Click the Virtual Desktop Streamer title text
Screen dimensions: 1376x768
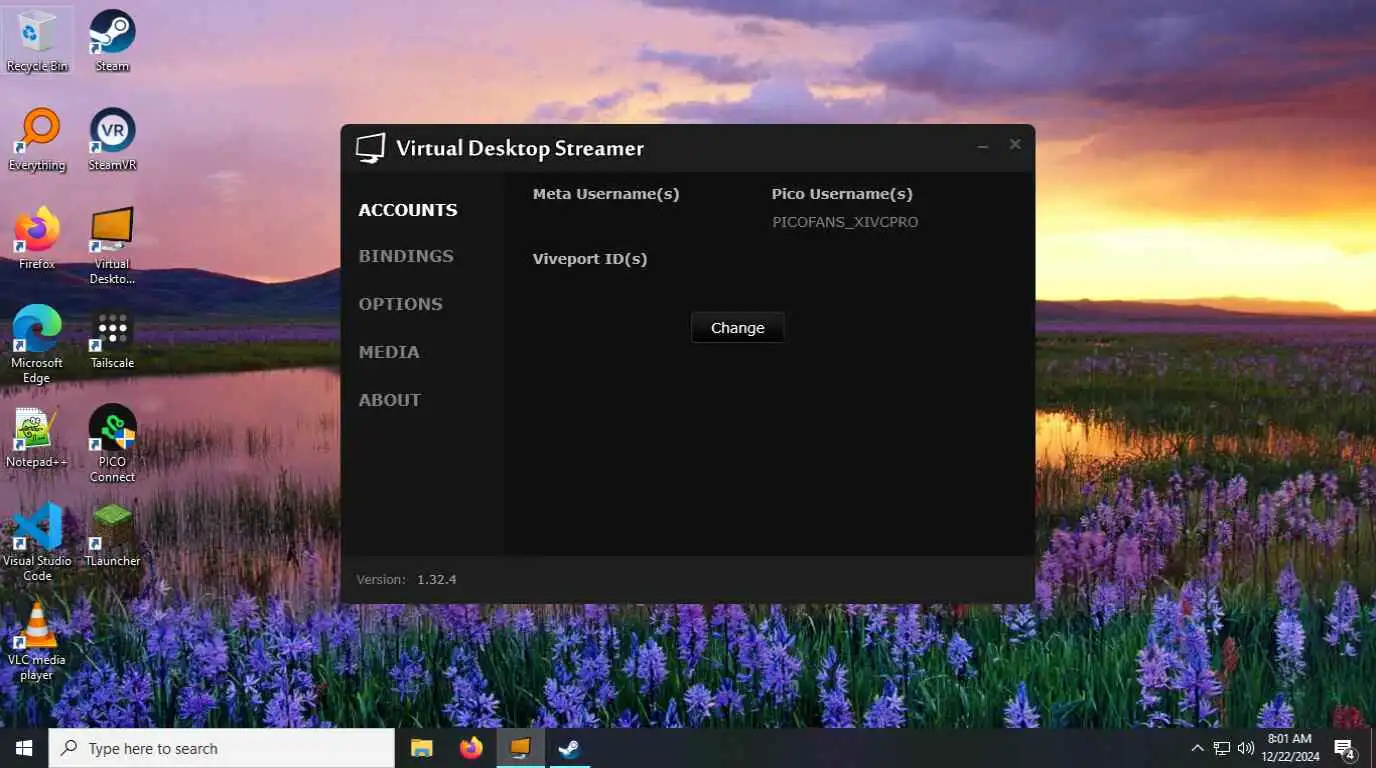pos(520,148)
